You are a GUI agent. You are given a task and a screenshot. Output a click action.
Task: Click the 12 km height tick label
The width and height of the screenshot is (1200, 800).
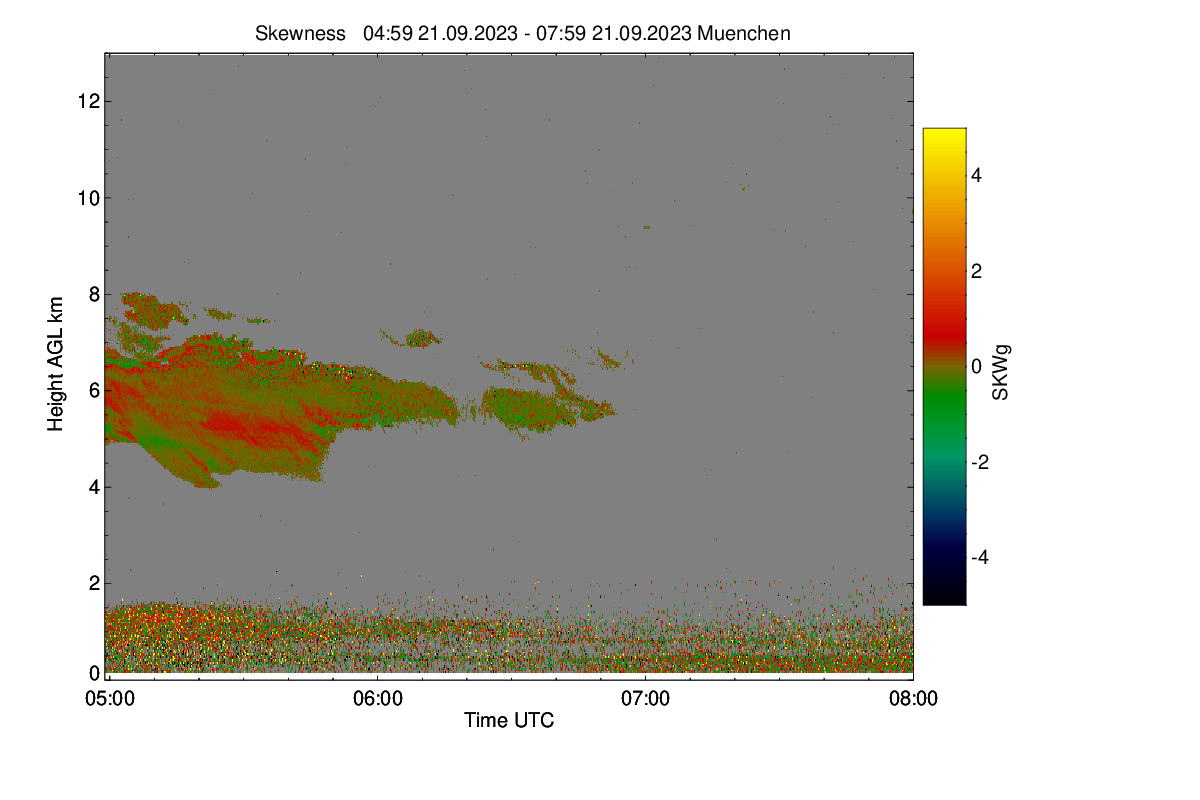88,101
